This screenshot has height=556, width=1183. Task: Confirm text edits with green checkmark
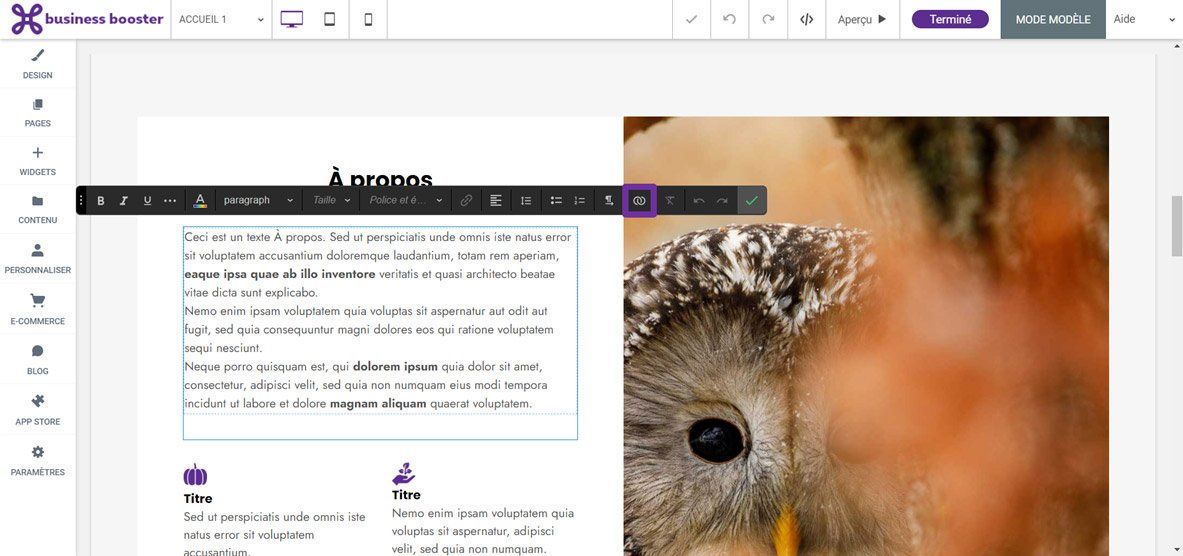[751, 201]
